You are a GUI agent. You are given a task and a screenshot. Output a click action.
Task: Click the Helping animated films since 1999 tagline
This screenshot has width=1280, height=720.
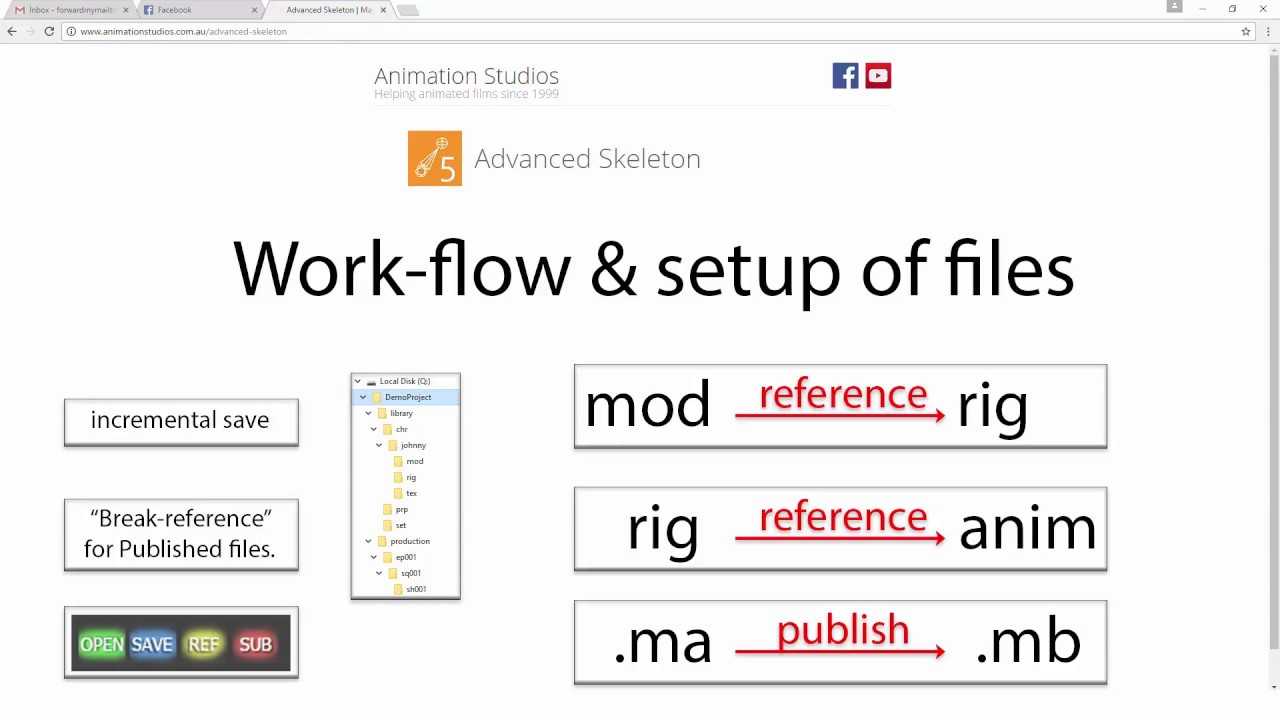466,94
